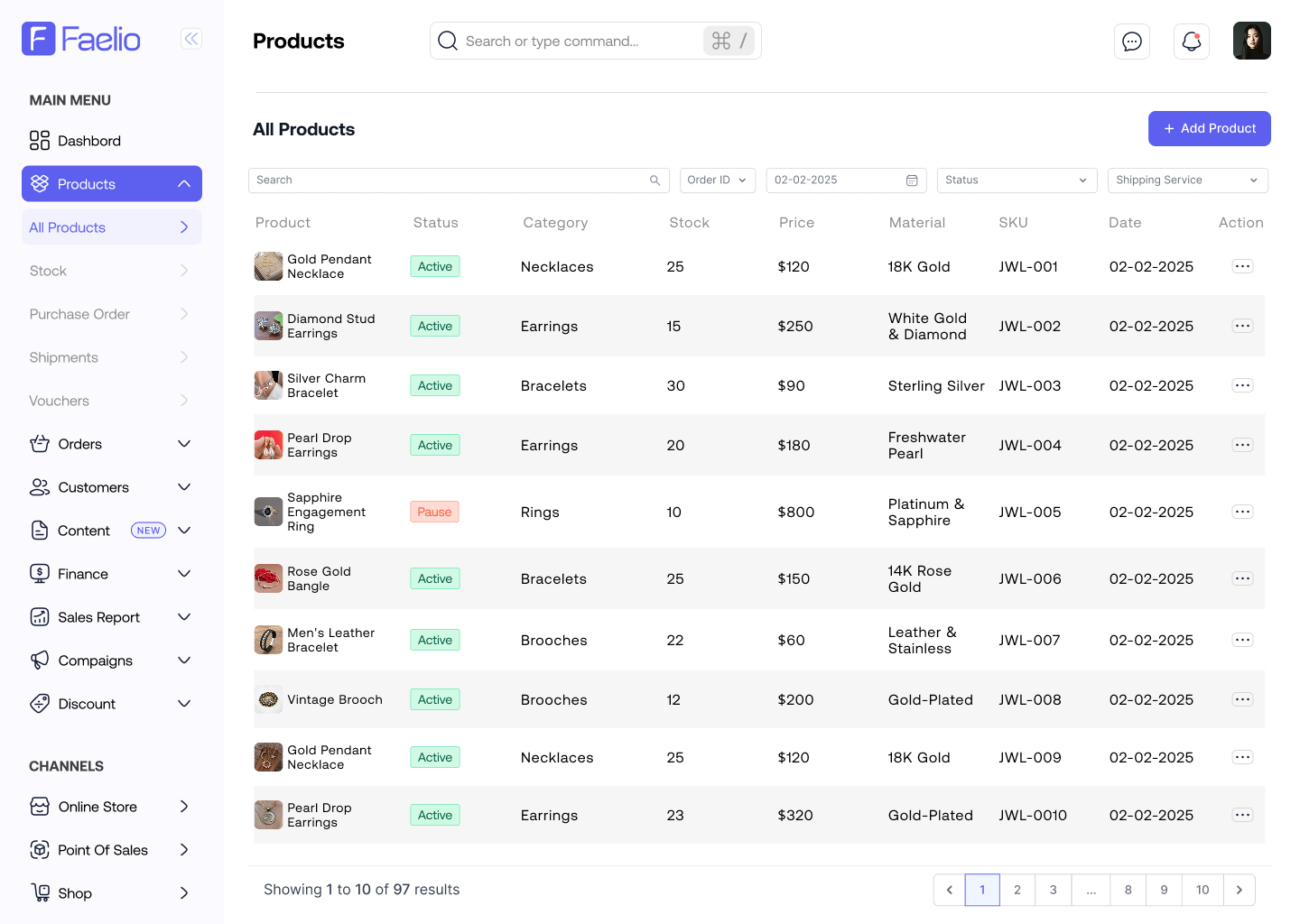The height and width of the screenshot is (924, 1300).
Task: Open Stock in the sidebar
Action: point(49,271)
